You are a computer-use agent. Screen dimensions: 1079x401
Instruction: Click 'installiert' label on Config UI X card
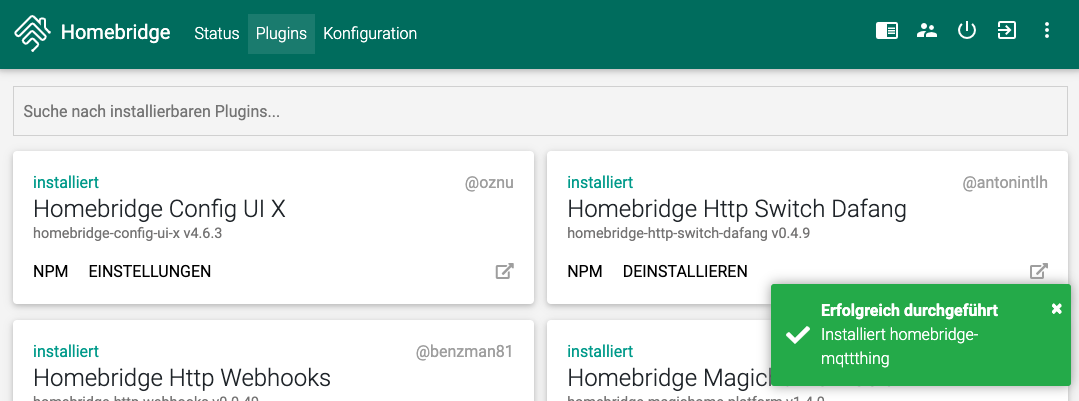coord(66,182)
